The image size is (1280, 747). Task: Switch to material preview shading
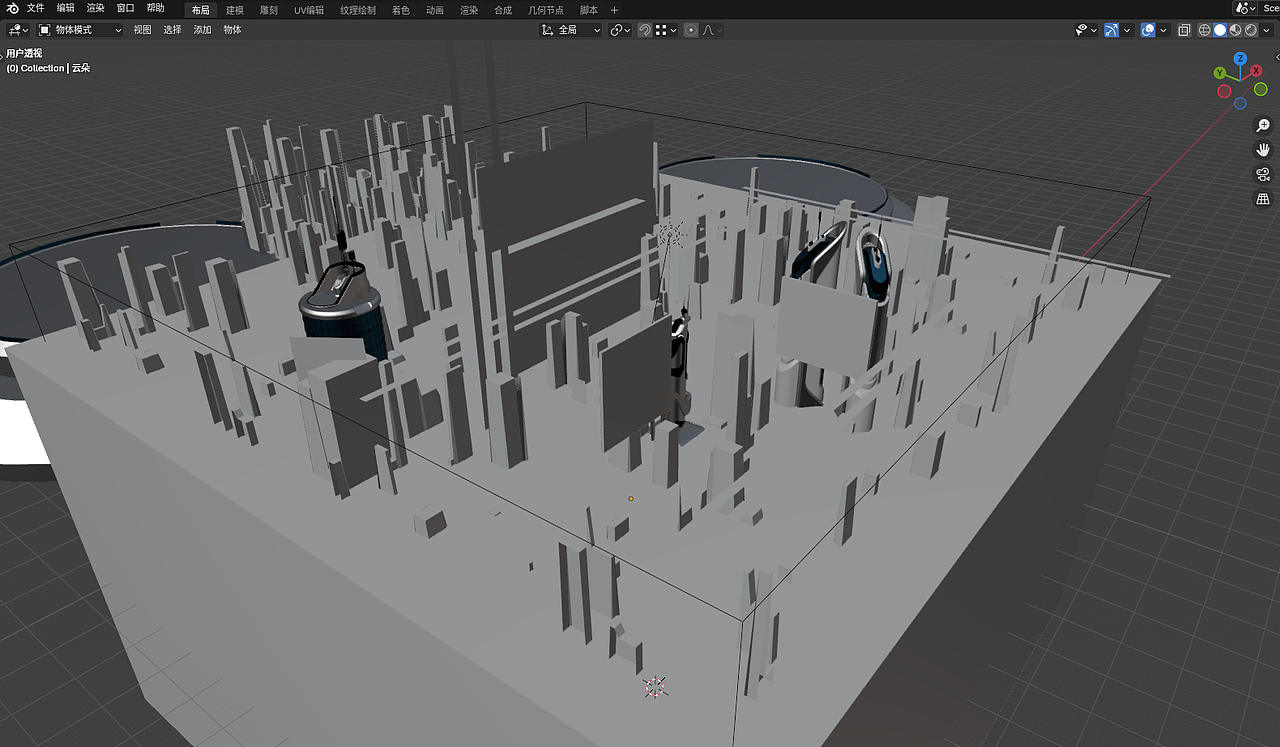tap(1236, 30)
